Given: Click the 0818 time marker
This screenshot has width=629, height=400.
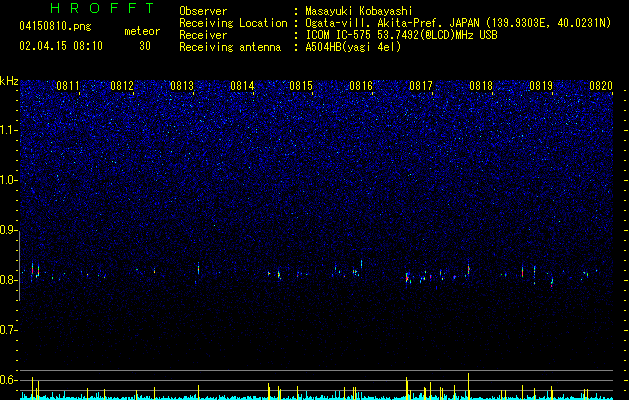Looking at the screenshot, I should pyautogui.click(x=481, y=86).
